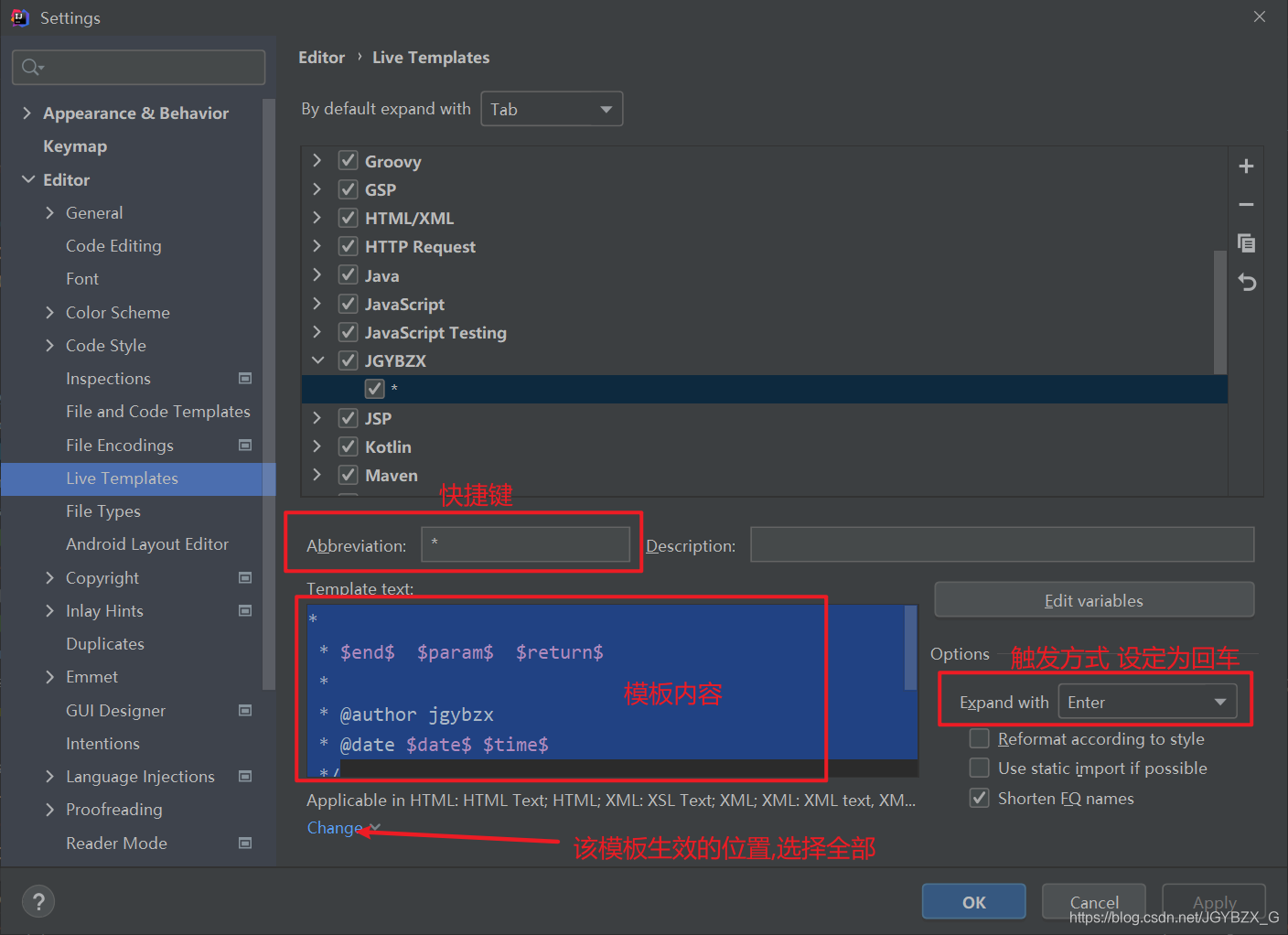Click the Cancel button
1288x935 pixels.
click(x=1094, y=902)
